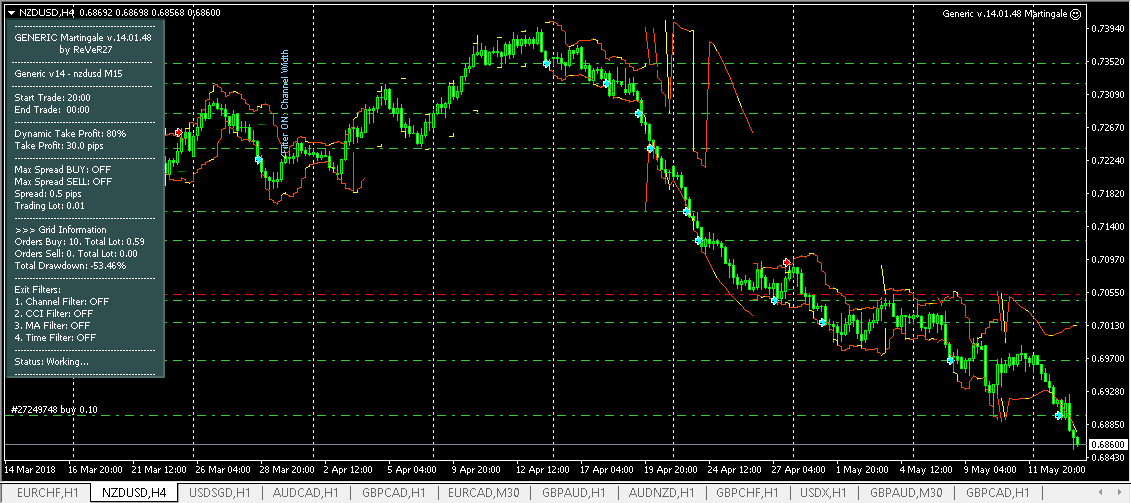Viewport: 1131px width, 503px height.
Task: Click 'End Trade: 00:00' in info panel
Action: click(x=52, y=110)
